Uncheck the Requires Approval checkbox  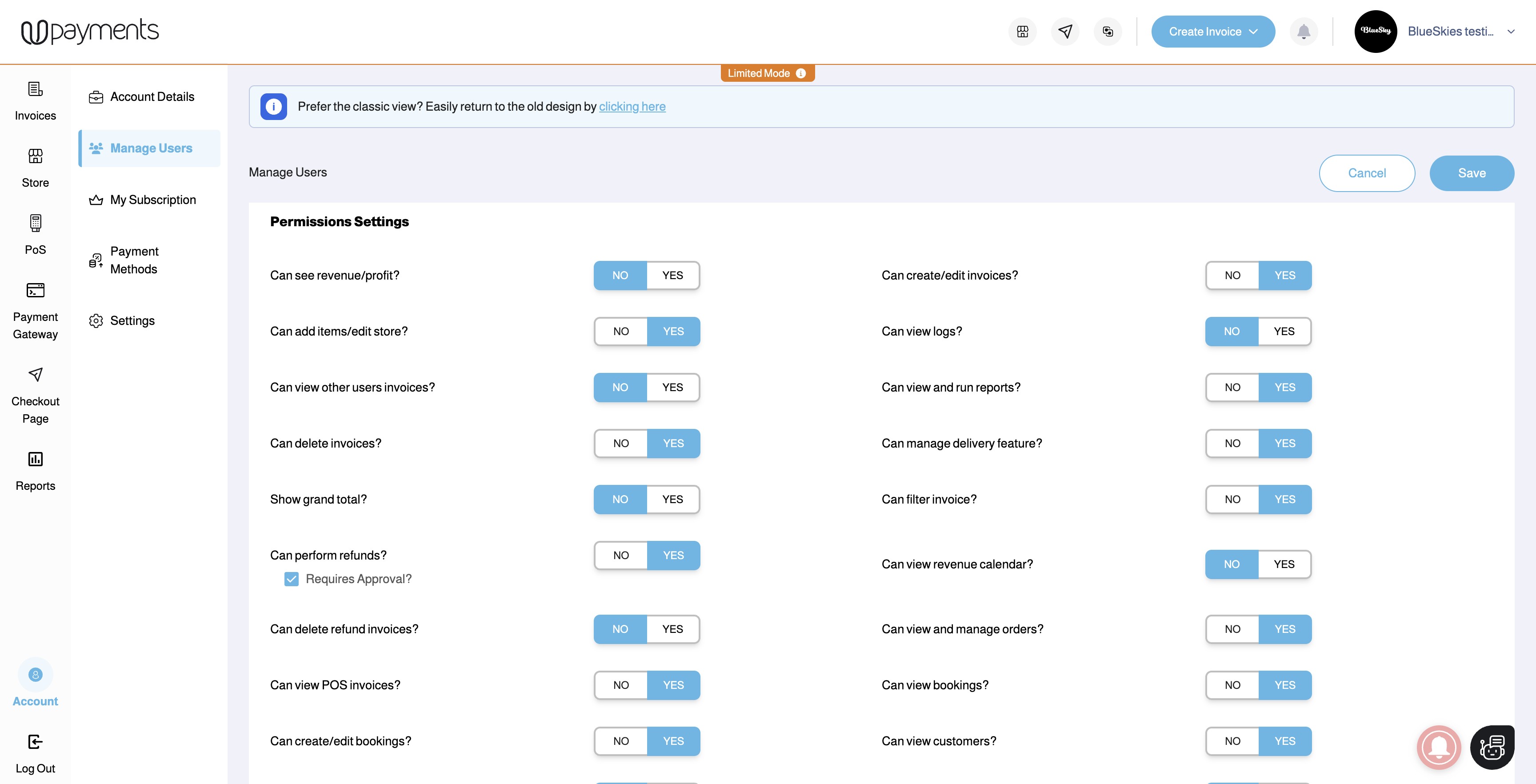click(x=292, y=579)
